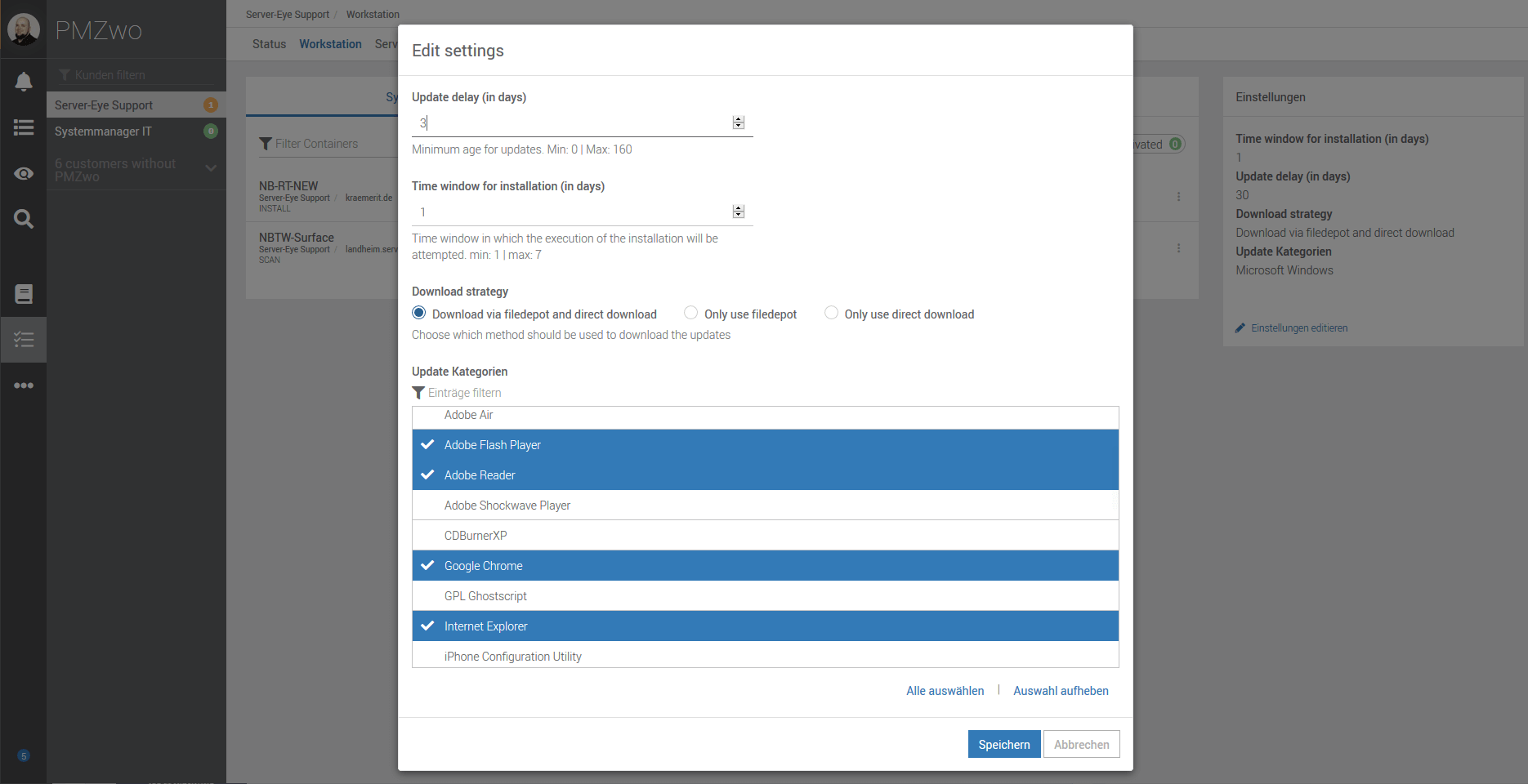Open the list view icon in sidebar
The image size is (1528, 784).
click(x=24, y=127)
